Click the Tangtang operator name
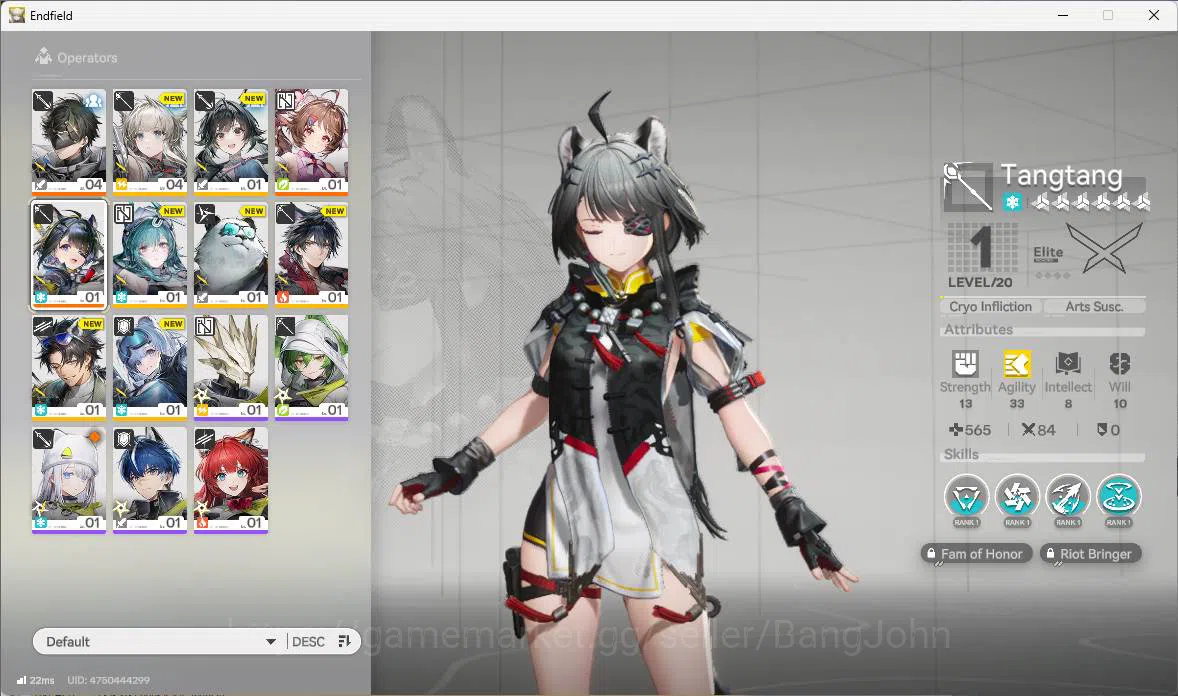The image size is (1178, 696). 1062,175
